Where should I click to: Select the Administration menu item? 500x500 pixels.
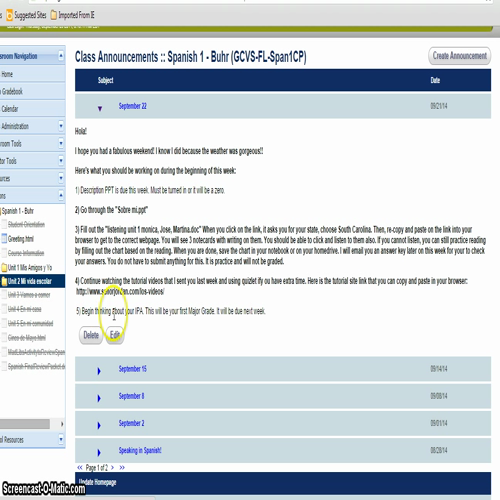click(x=15, y=126)
